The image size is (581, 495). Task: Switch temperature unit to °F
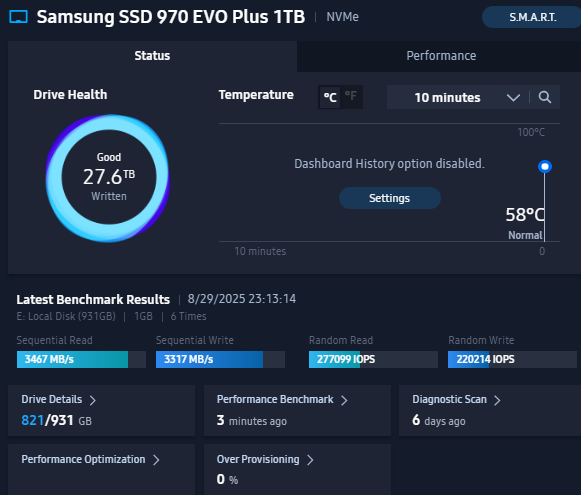(351, 97)
